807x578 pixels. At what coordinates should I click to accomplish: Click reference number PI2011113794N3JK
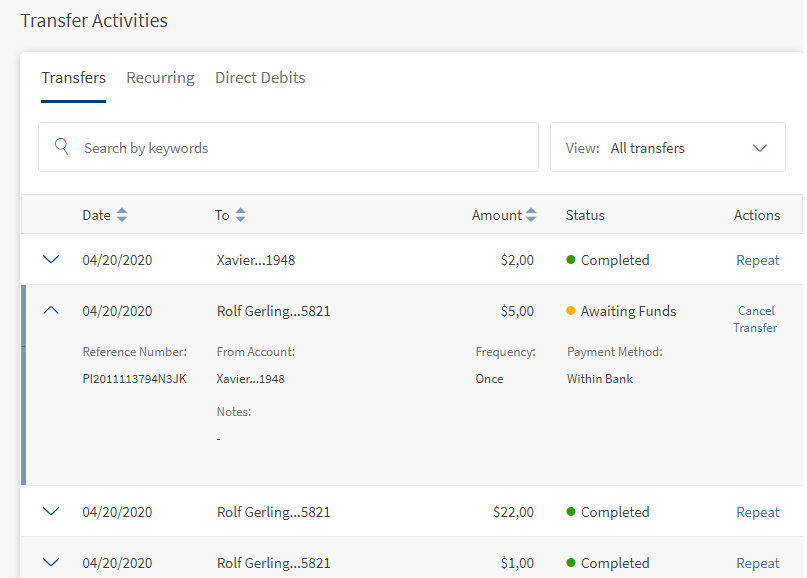coord(134,379)
